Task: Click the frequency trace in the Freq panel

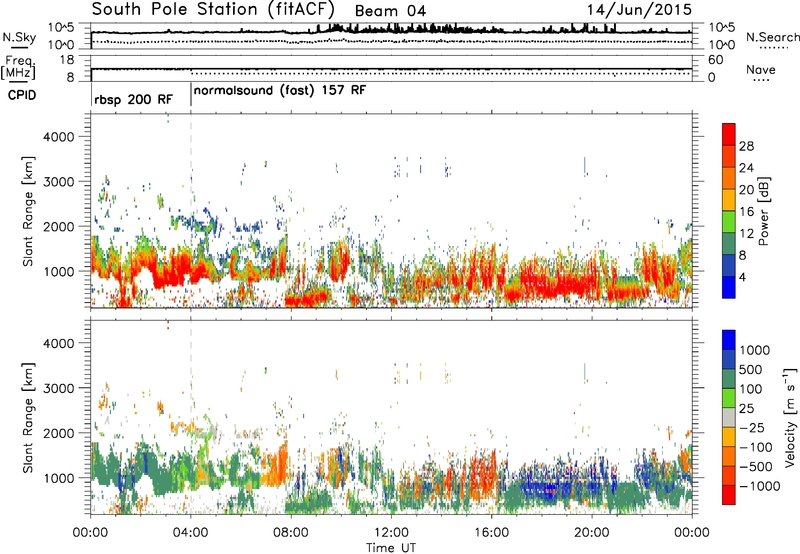Action: (x=391, y=69)
